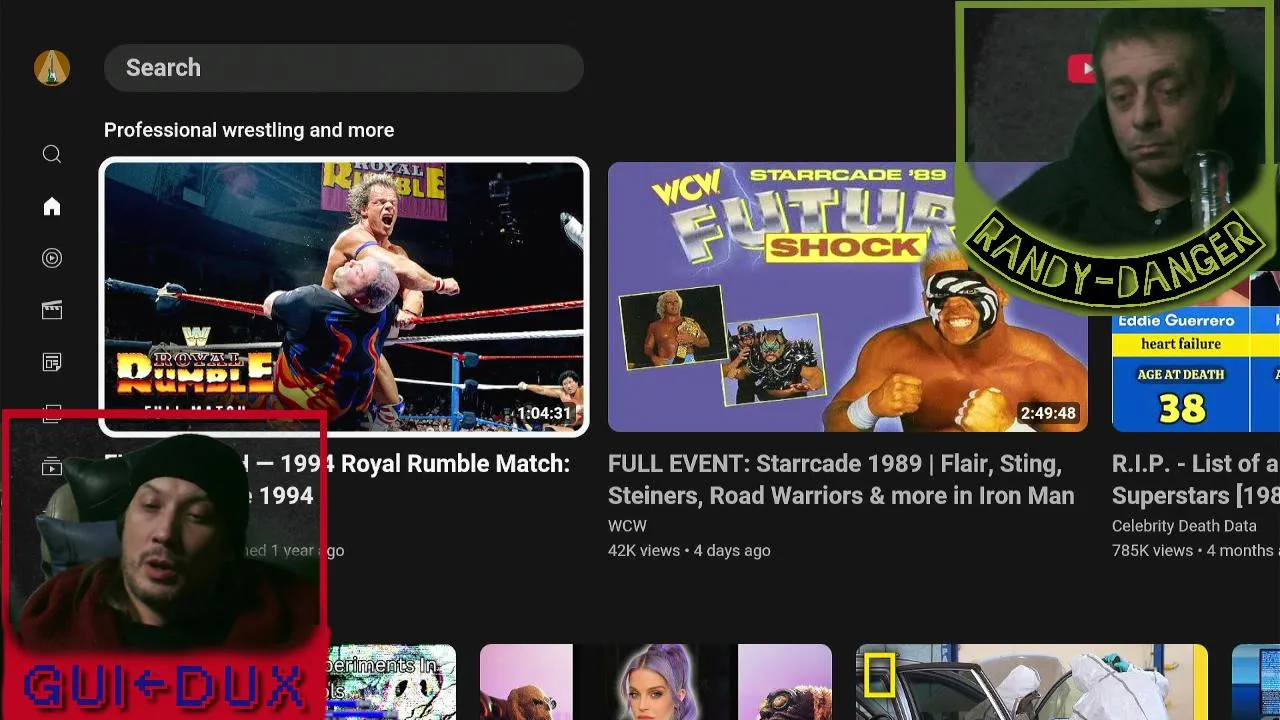
Task: Open the News page icon in sidebar
Action: pyautogui.click(x=52, y=362)
